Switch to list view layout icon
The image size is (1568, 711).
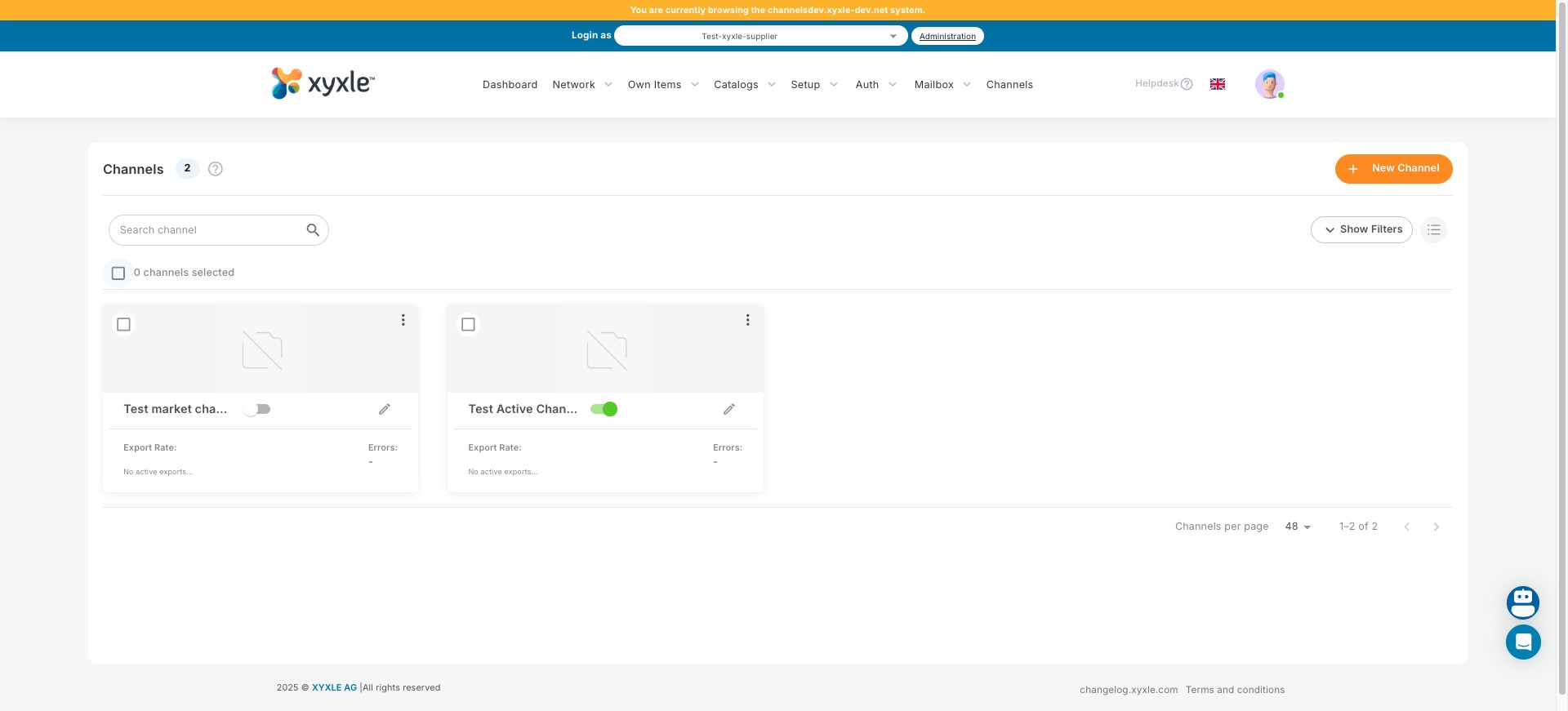pyautogui.click(x=1433, y=230)
